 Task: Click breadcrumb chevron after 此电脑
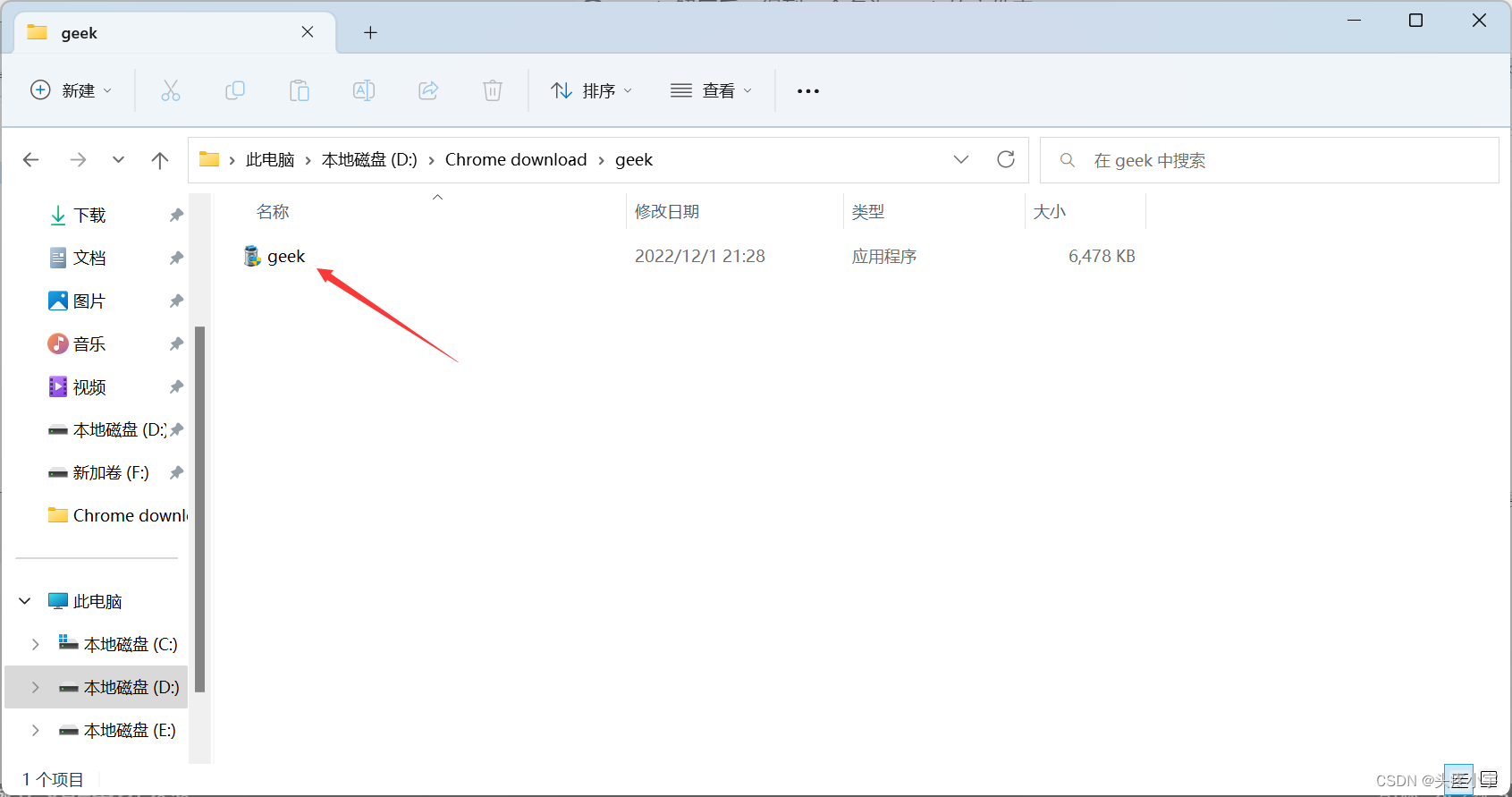tap(308, 160)
